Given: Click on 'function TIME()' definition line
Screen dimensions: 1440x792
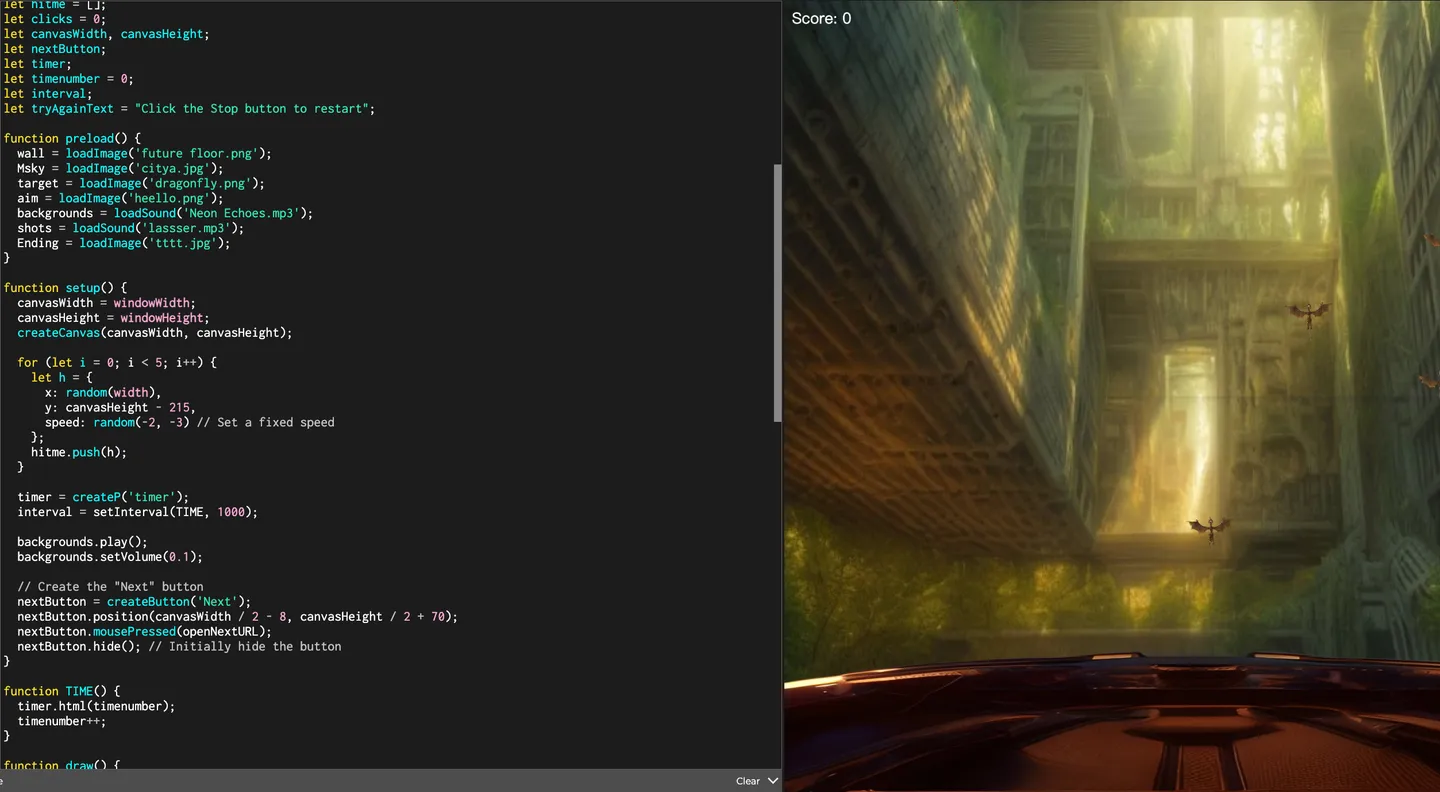Looking at the screenshot, I should pyautogui.click(x=62, y=691).
